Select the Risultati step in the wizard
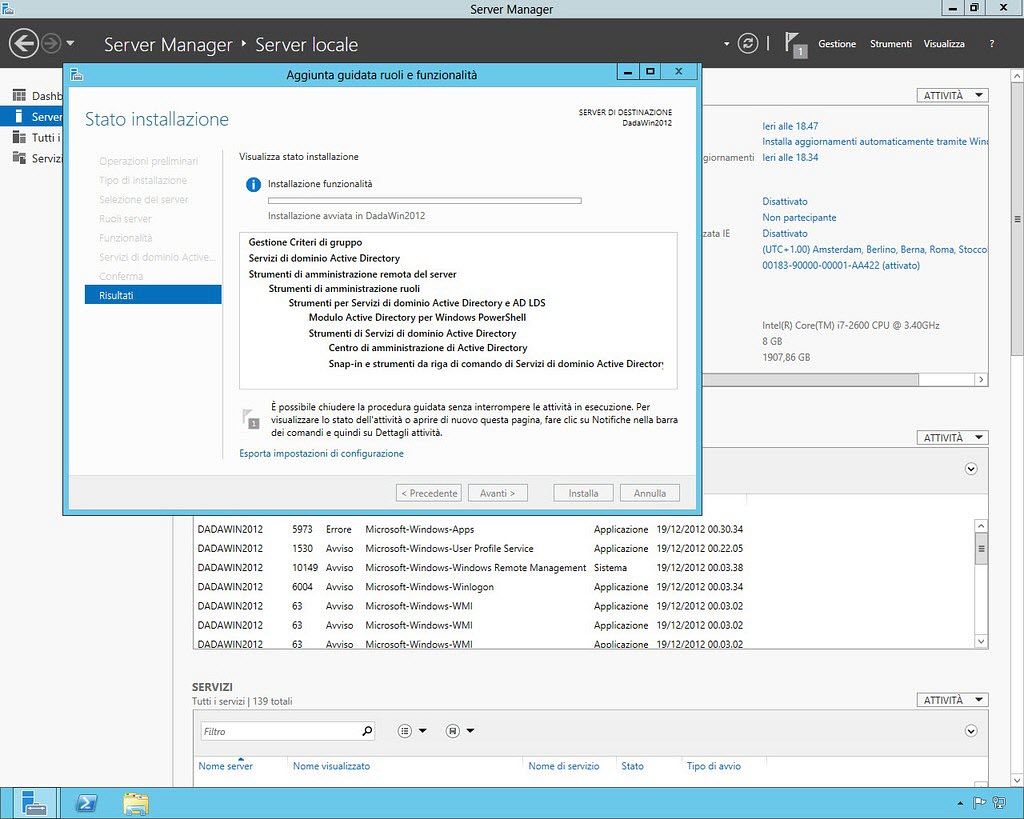The image size is (1024, 819). [x=153, y=295]
